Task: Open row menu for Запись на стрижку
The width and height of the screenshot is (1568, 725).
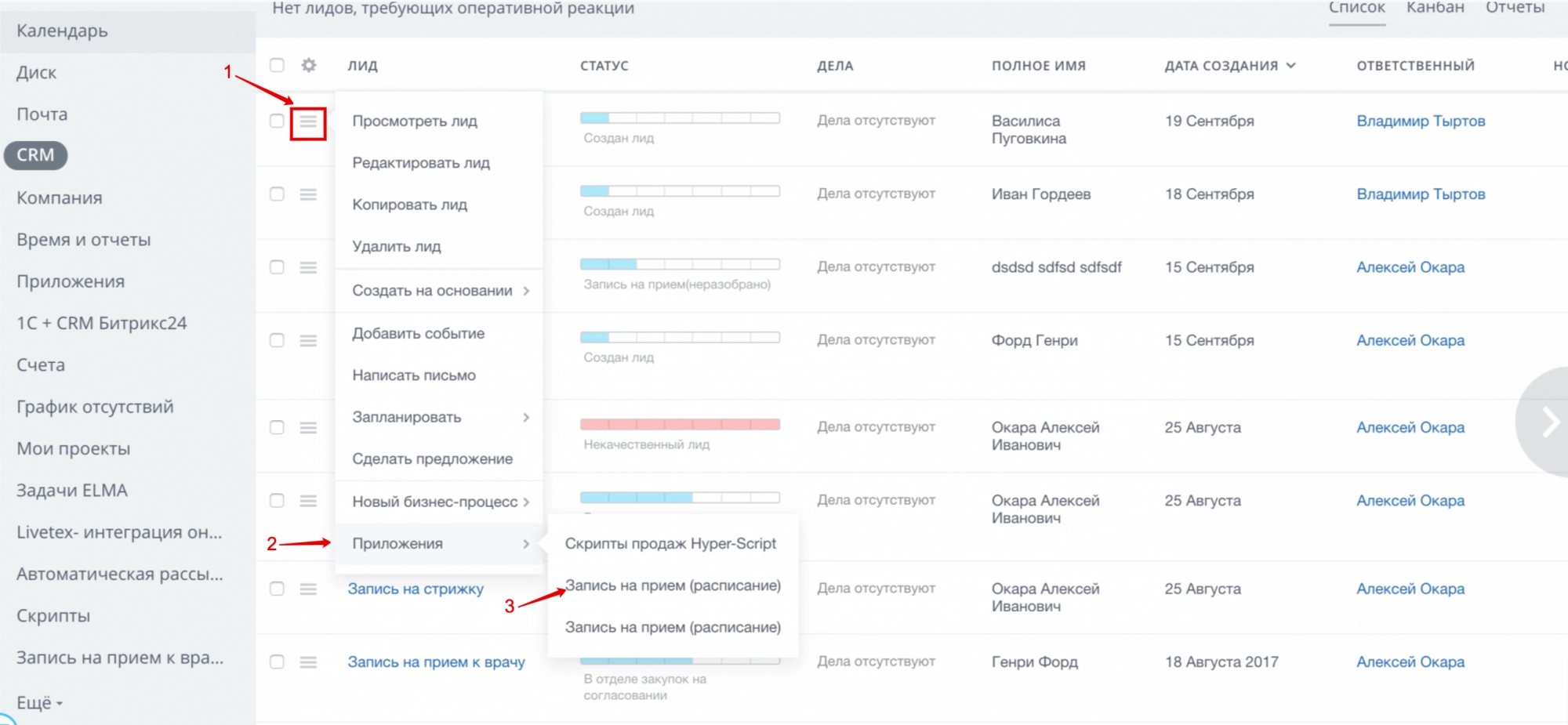Action: (x=308, y=589)
